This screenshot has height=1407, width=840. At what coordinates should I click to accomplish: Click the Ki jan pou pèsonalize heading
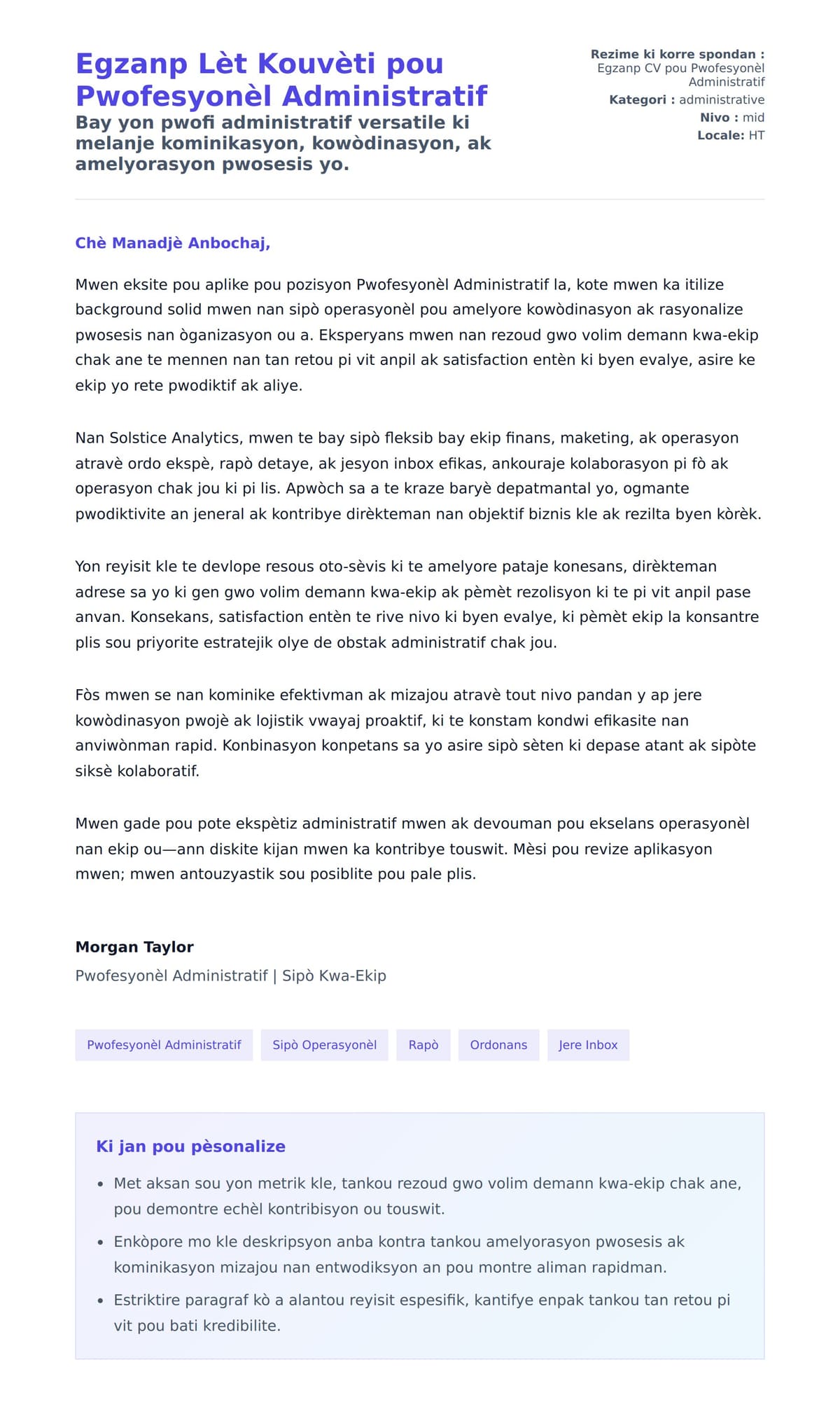pyautogui.click(x=190, y=1146)
